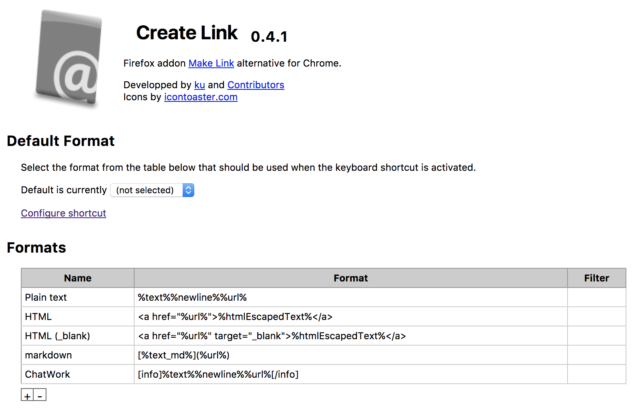The image size is (640, 413).
Task: Click the Create Link @ logo icon
Action: click(68, 59)
